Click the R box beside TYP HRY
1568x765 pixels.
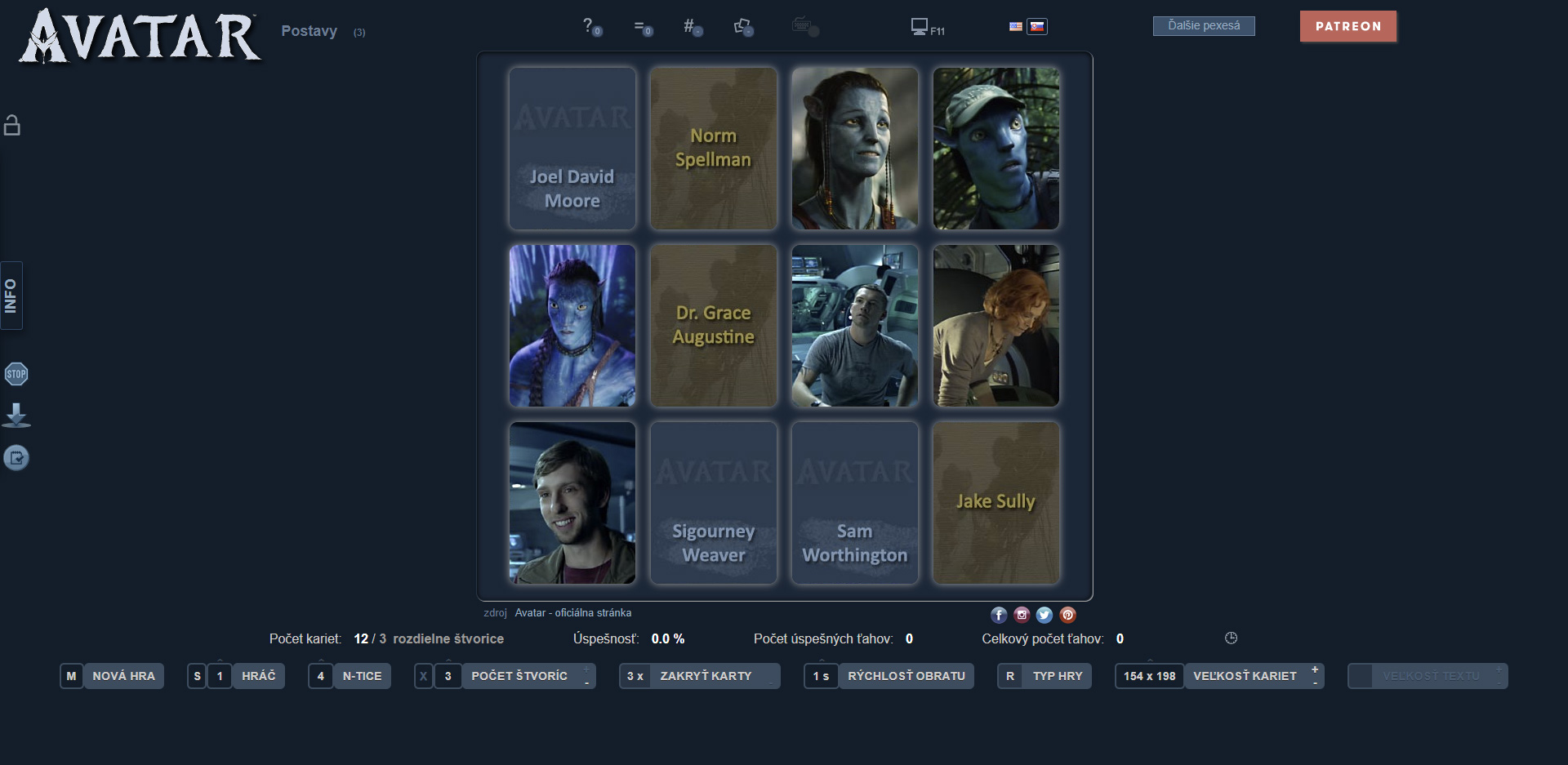click(x=1010, y=676)
